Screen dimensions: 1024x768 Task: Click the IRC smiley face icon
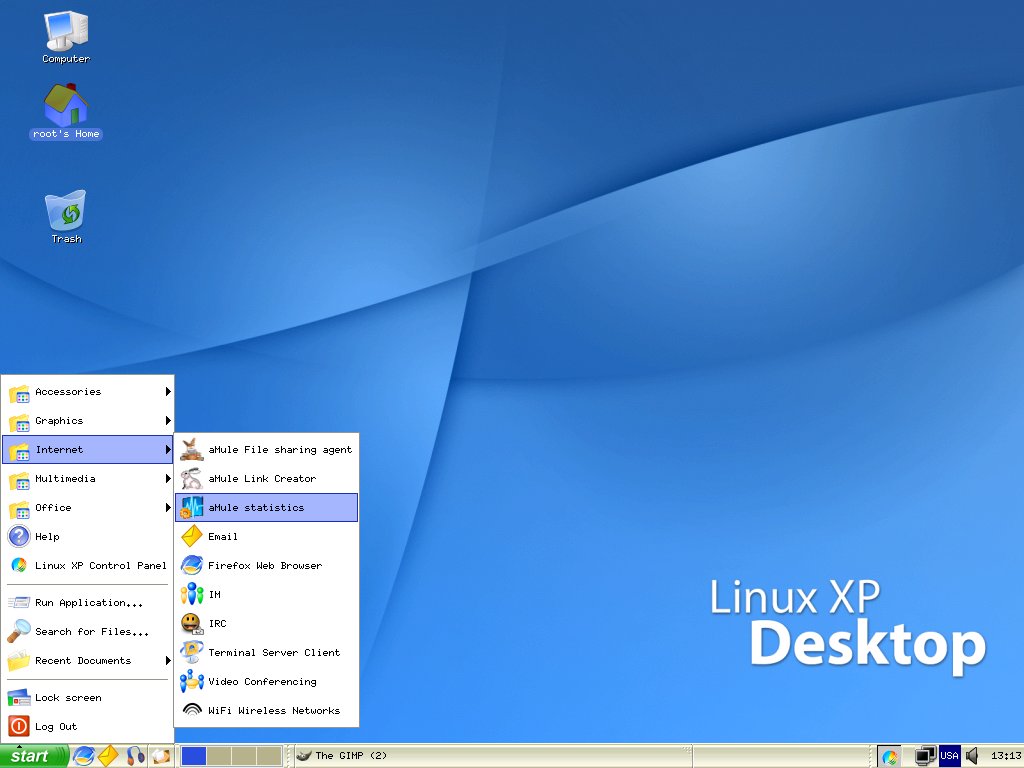click(x=191, y=624)
